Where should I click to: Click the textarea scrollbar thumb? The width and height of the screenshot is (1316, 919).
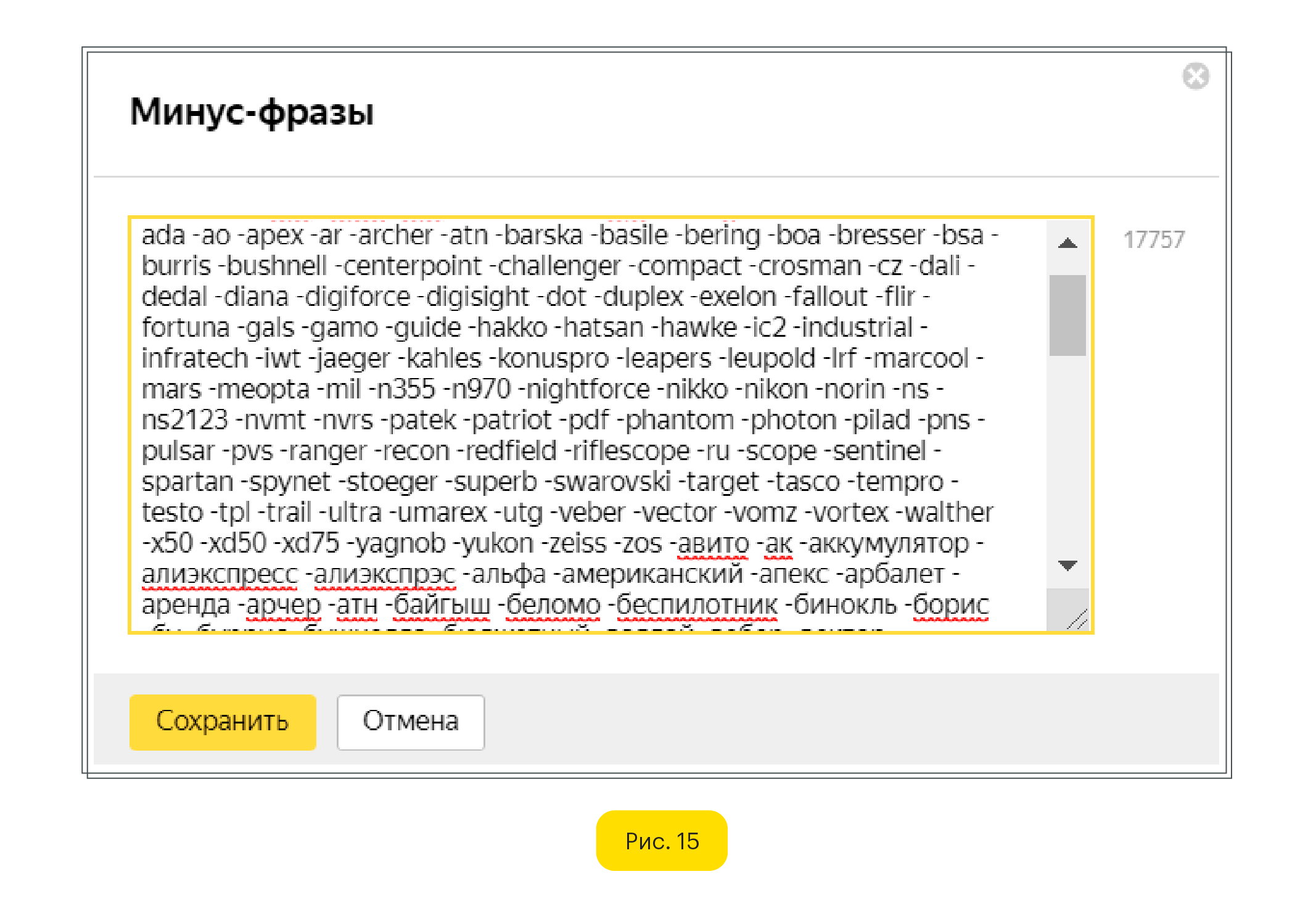tap(1067, 315)
